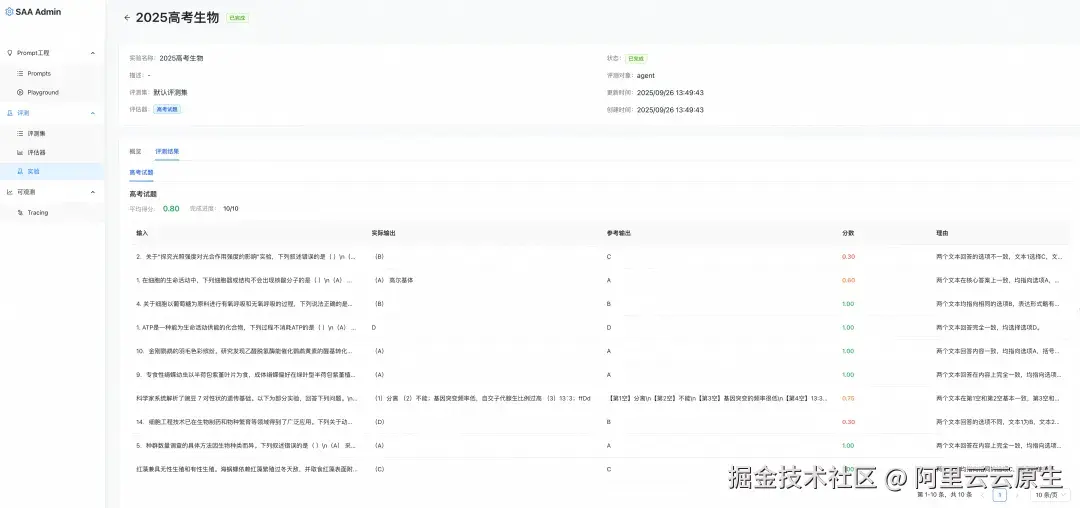
Task: Click the row starting '红藻兼具无性生殖'
Action: (599, 469)
